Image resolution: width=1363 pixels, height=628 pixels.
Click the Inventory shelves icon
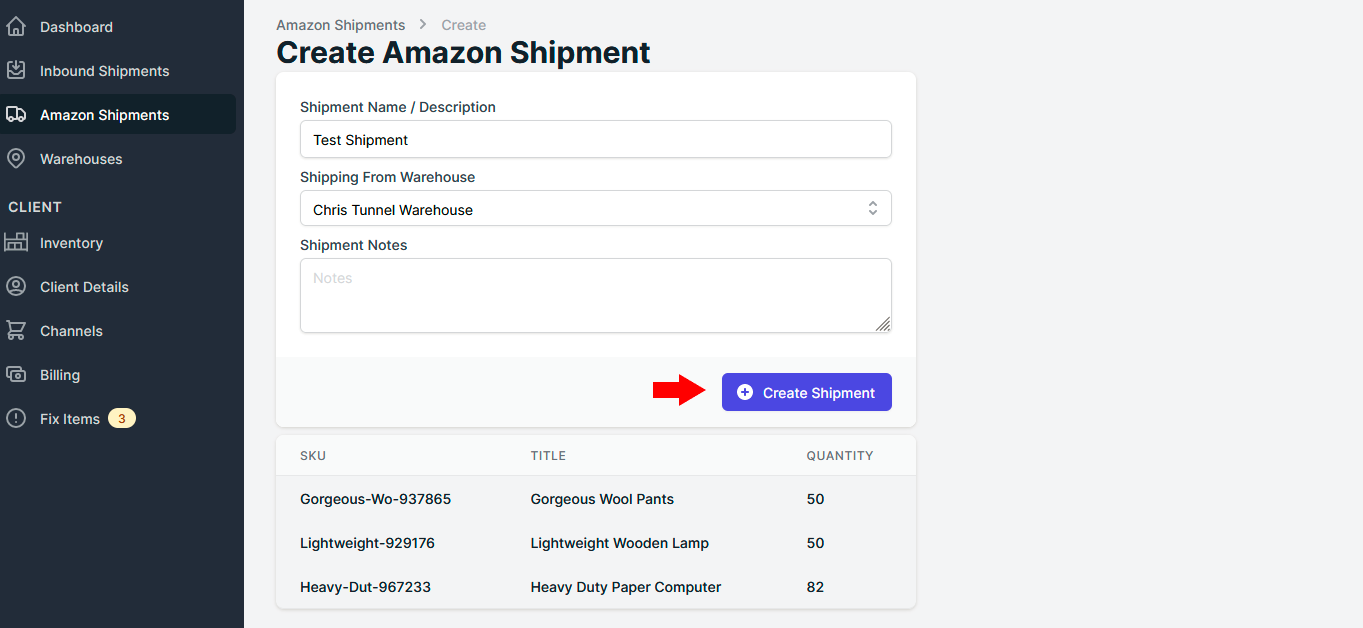tap(16, 243)
